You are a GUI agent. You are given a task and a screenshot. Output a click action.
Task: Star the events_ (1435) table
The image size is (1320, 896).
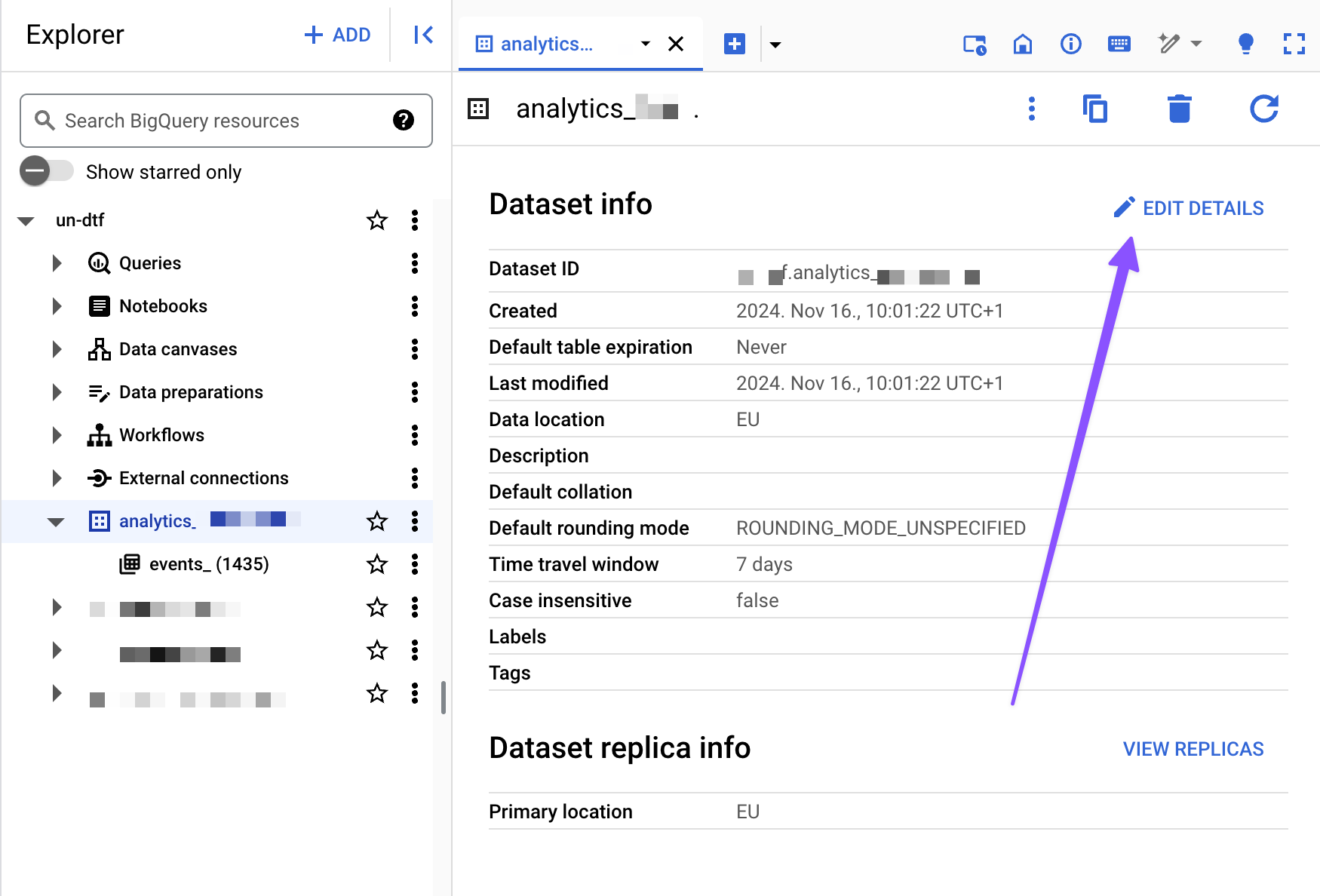377,564
